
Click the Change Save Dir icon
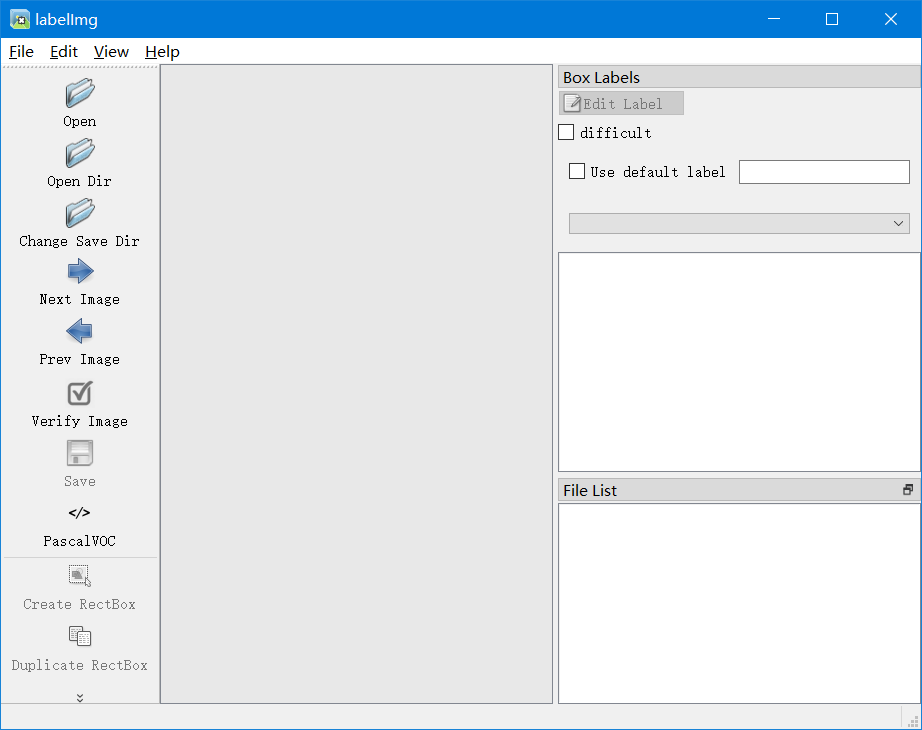pos(80,214)
